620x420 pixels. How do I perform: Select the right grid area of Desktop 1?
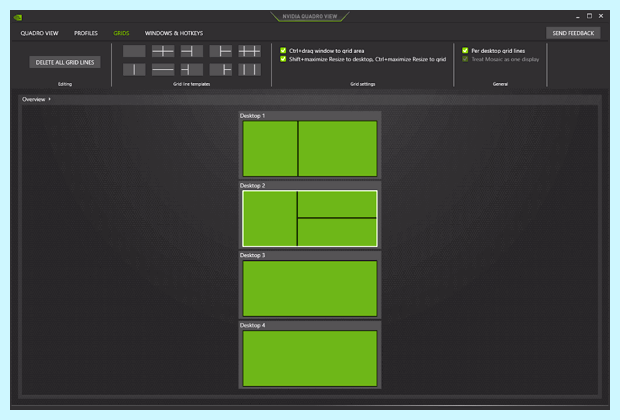[x=338, y=148]
